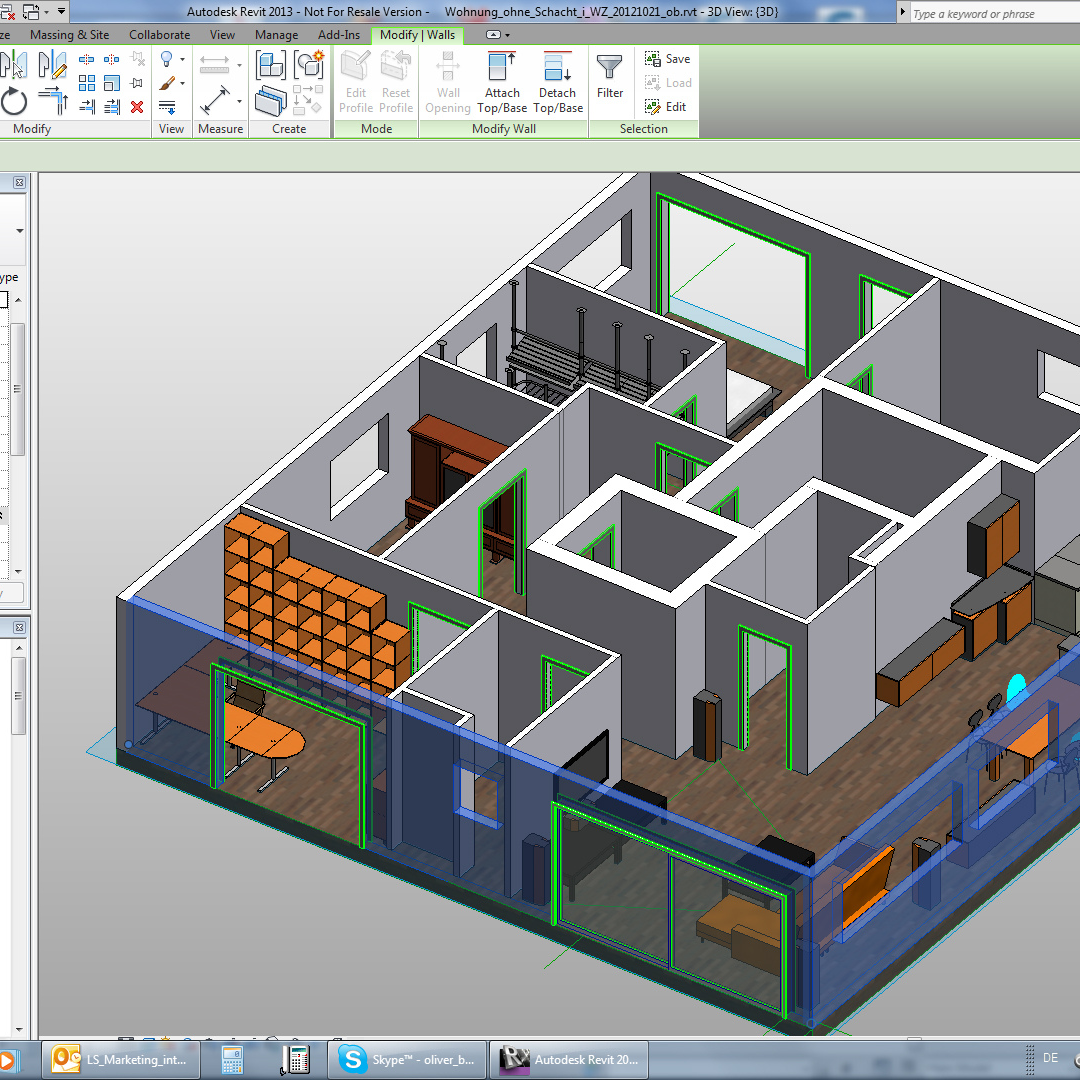Click the Attach Top/Base wall tool
The height and width of the screenshot is (1080, 1080).
click(x=502, y=82)
